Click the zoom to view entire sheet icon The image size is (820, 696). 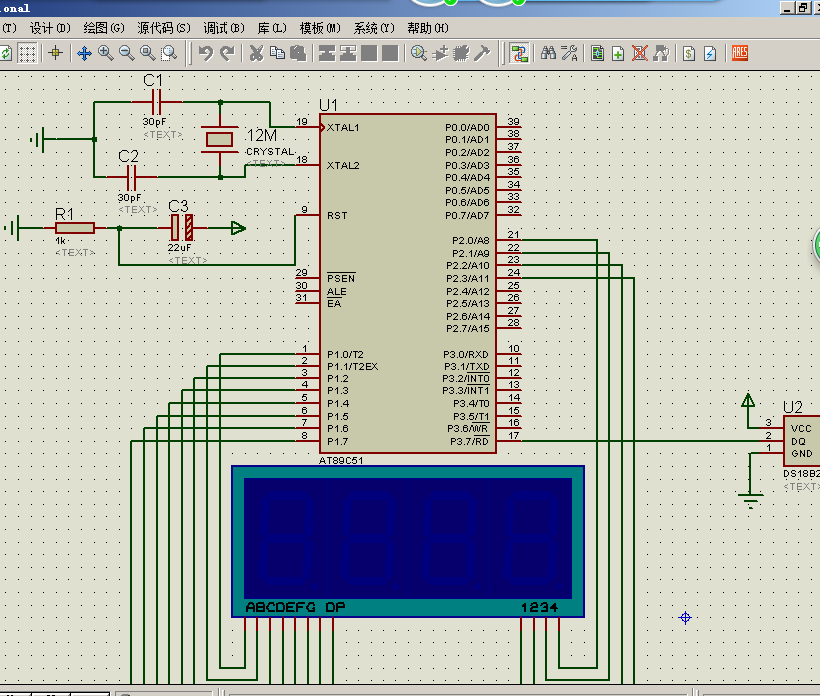coord(148,53)
